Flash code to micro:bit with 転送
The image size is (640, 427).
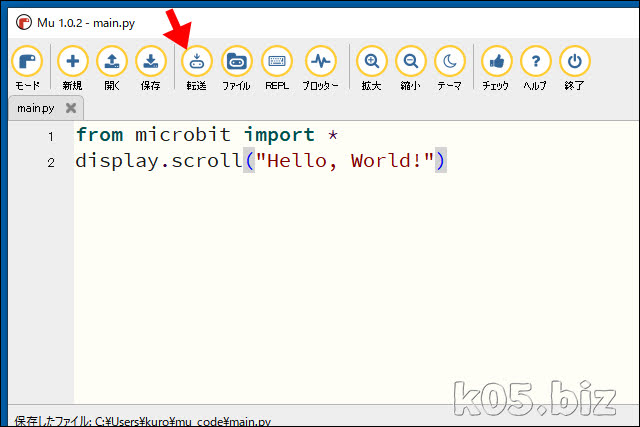click(197, 68)
